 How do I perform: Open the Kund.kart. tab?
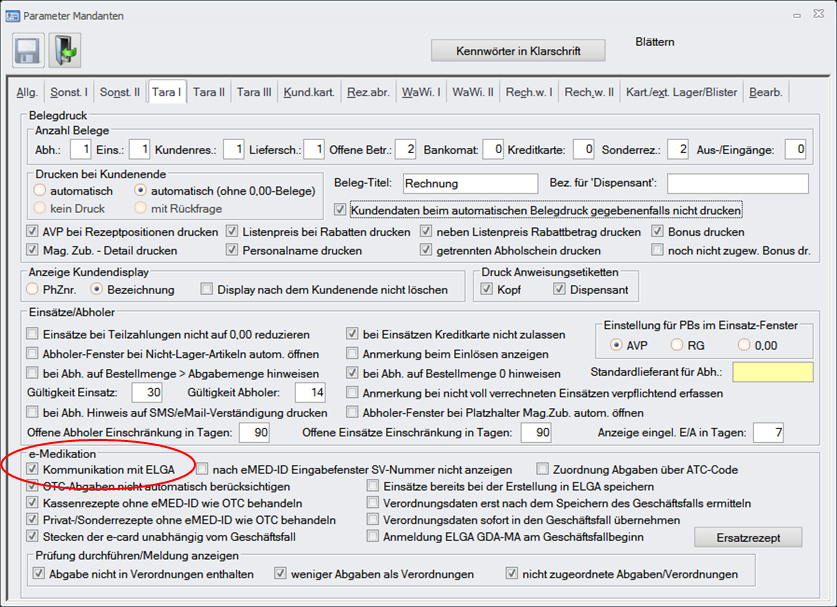307,92
